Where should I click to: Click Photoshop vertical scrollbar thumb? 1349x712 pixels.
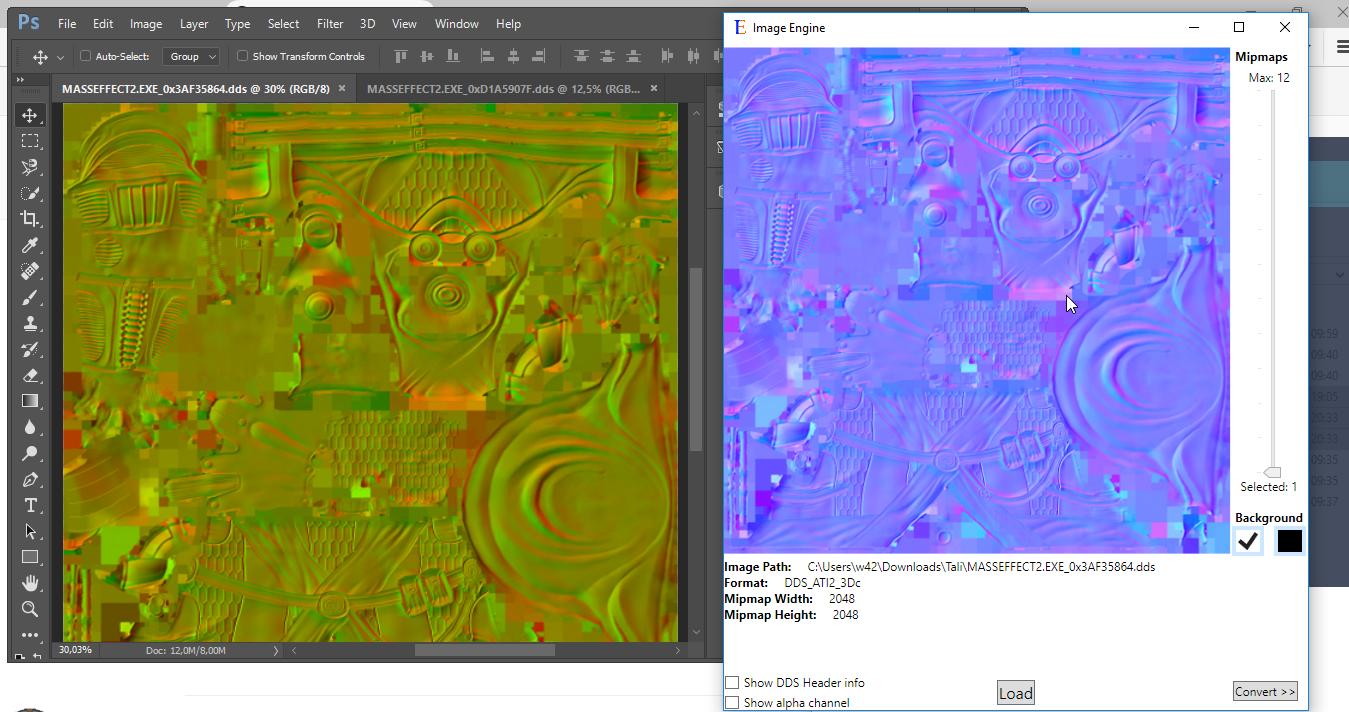tap(695, 361)
